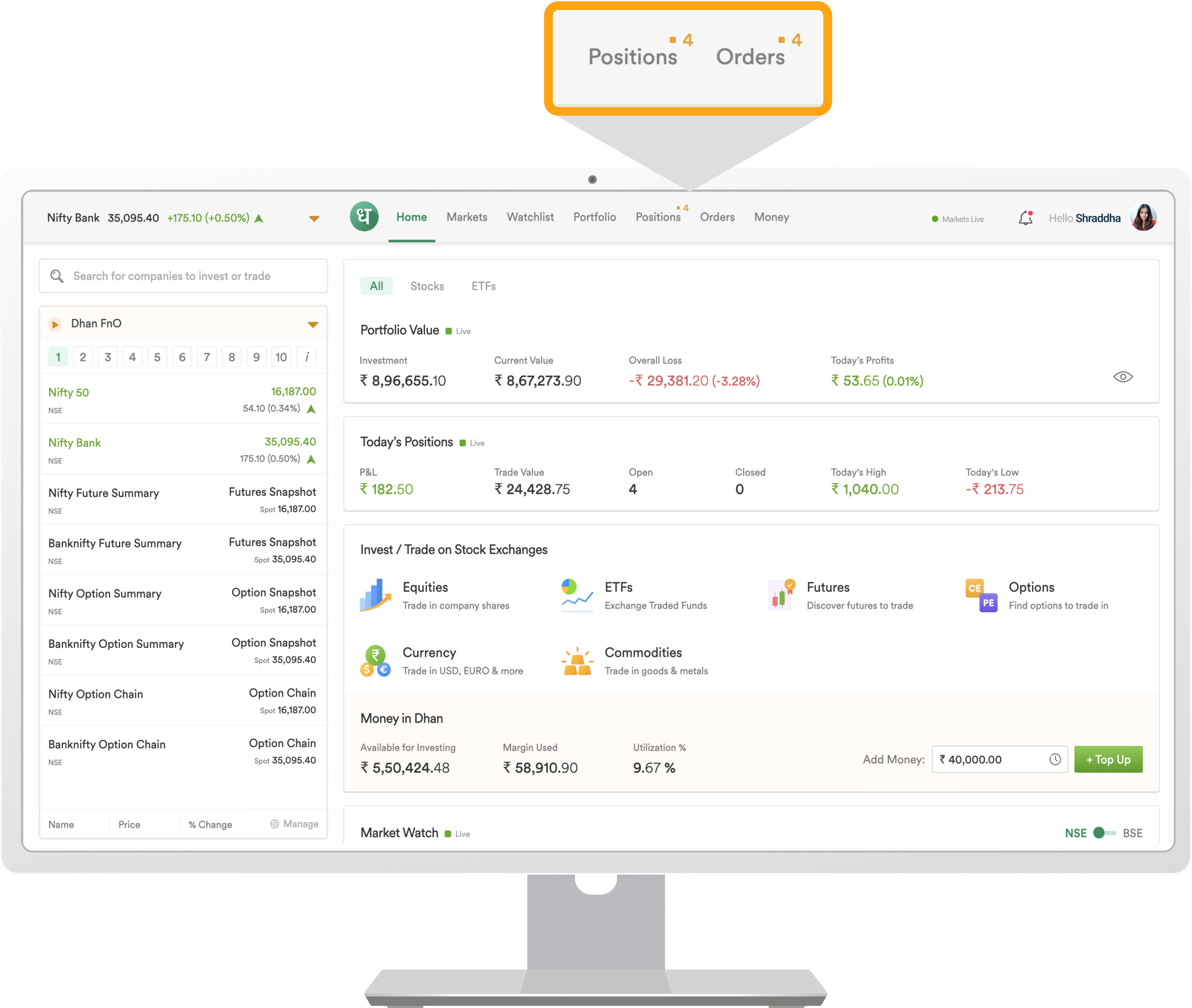
Task: Open Nifty Option Chain row
Action: click(x=184, y=701)
